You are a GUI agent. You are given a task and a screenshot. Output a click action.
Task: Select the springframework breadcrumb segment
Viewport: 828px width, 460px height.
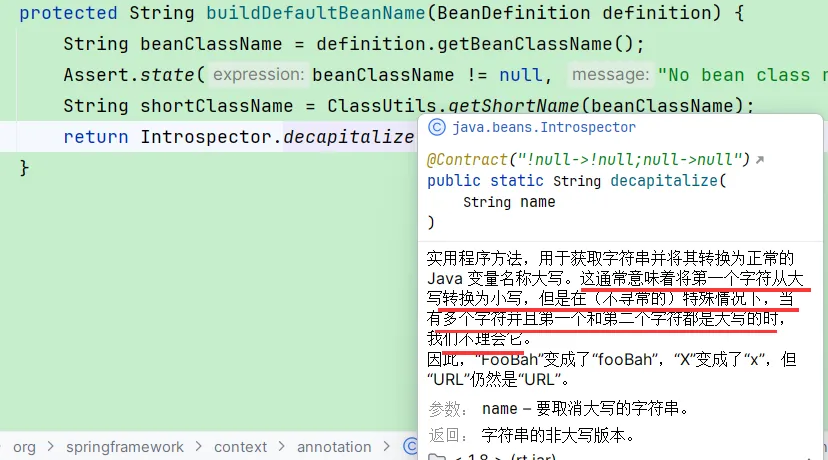pyautogui.click(x=125, y=447)
